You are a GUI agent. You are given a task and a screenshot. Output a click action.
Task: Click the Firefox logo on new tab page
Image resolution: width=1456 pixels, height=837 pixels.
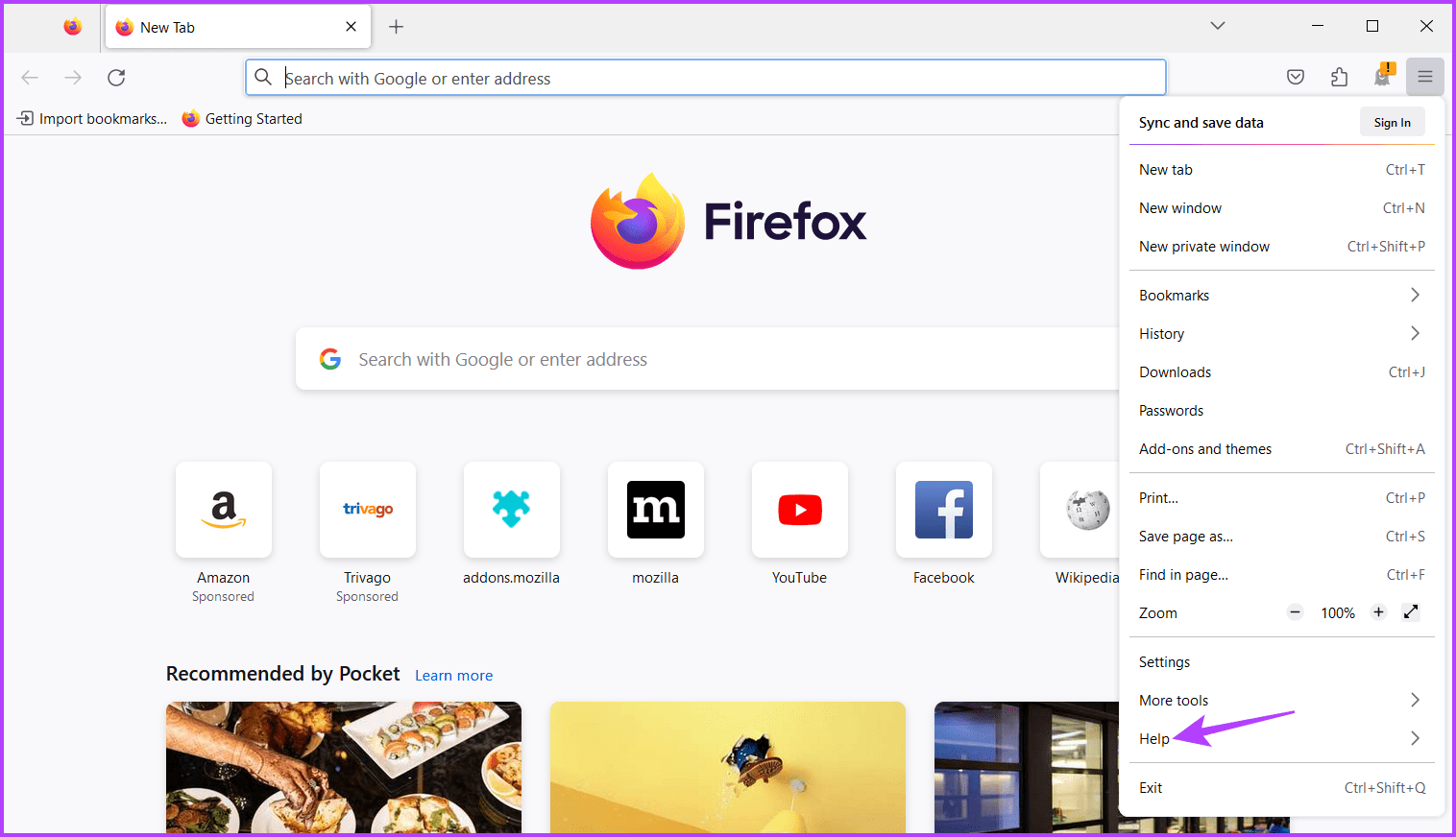coord(728,222)
